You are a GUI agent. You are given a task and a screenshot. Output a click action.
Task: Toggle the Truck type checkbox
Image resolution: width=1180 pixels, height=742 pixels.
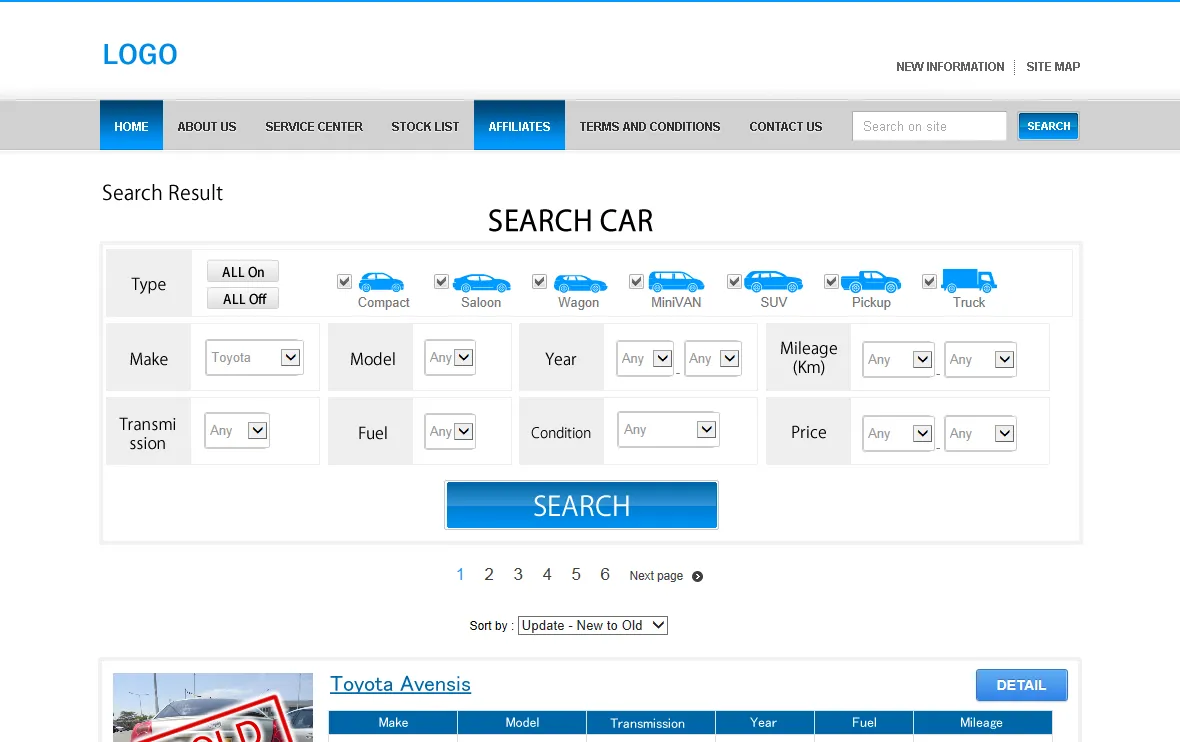coord(929,282)
